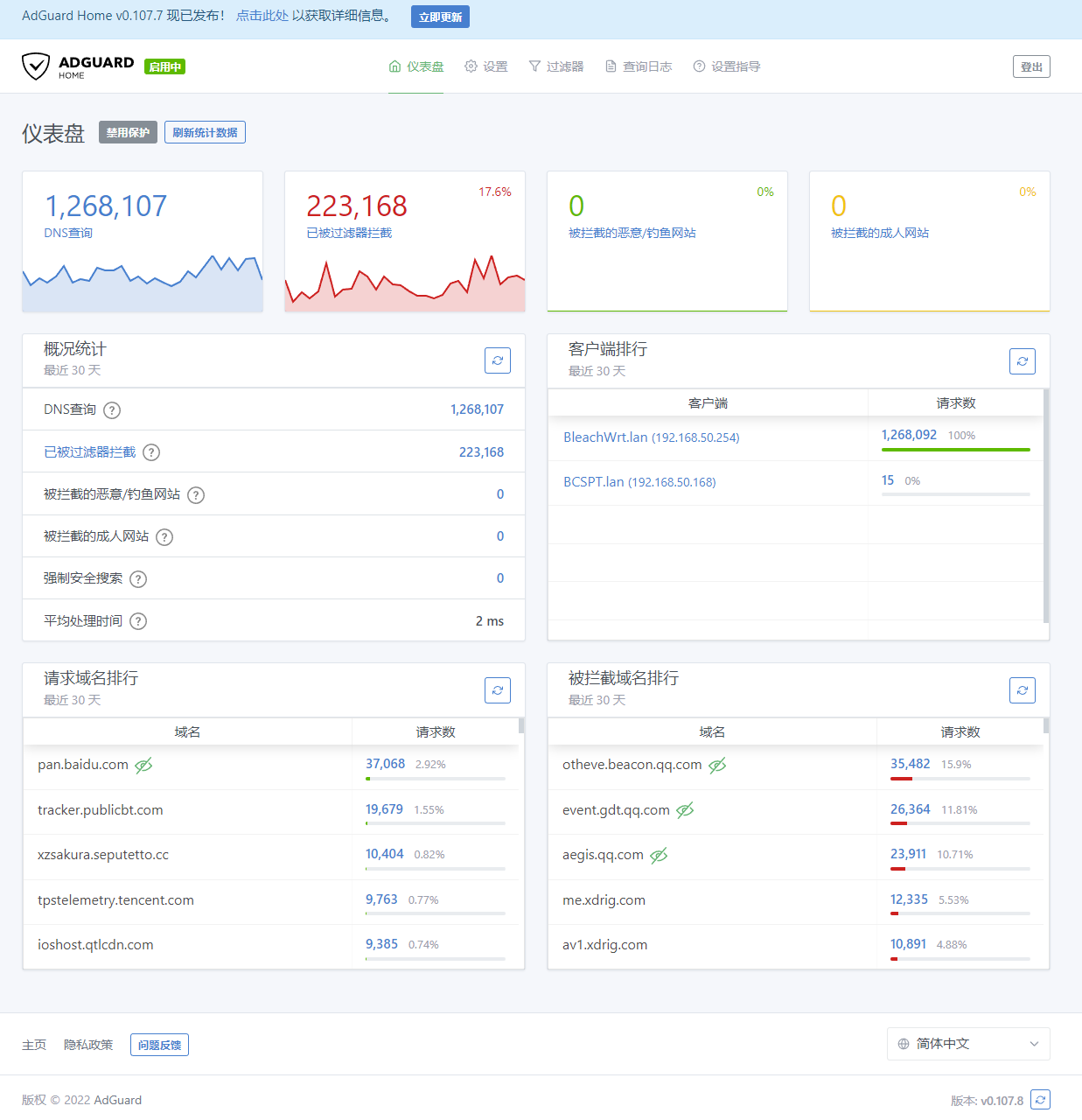The height and width of the screenshot is (1120, 1082).
Task: Click the DNS queries blue line chart
Action: coord(143,282)
